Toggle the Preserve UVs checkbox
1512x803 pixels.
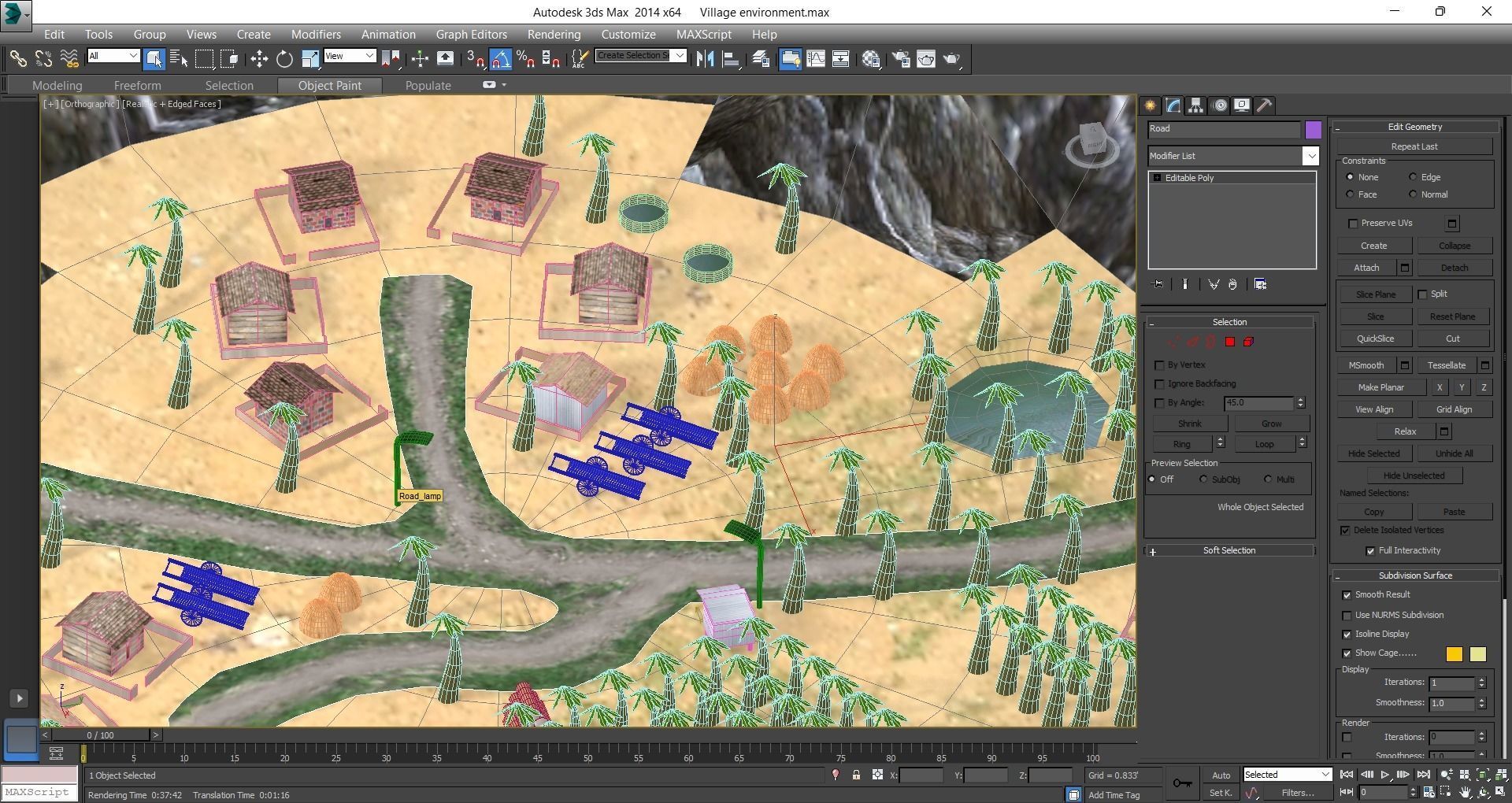pos(1353,224)
